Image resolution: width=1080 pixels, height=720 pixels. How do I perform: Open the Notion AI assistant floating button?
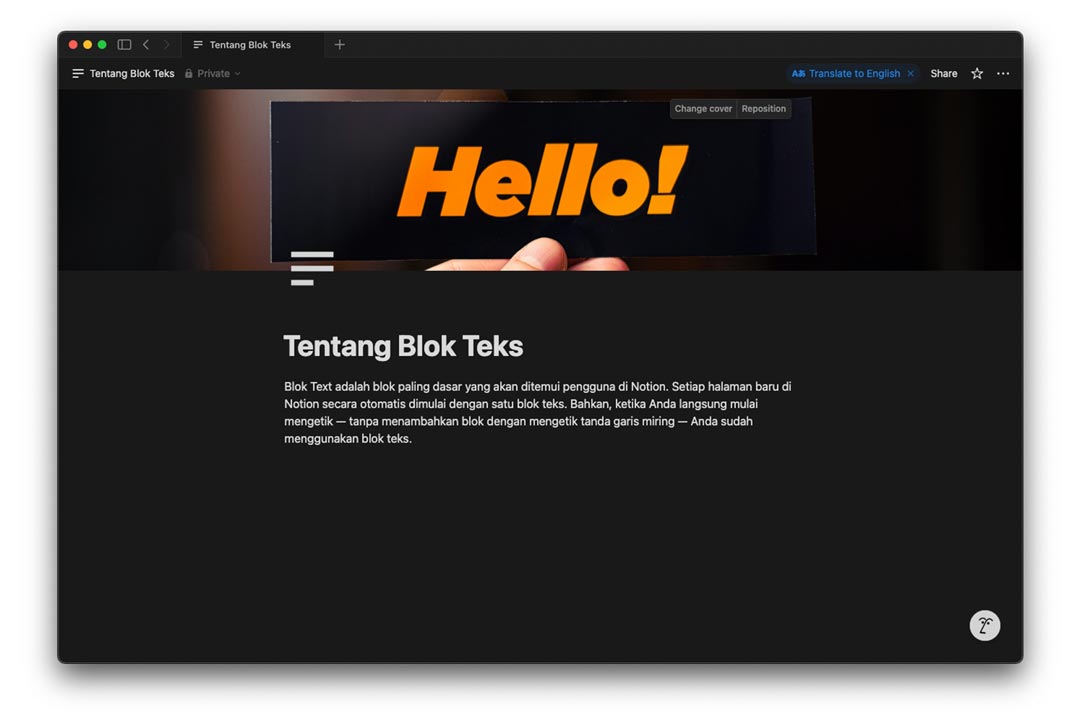coord(984,625)
